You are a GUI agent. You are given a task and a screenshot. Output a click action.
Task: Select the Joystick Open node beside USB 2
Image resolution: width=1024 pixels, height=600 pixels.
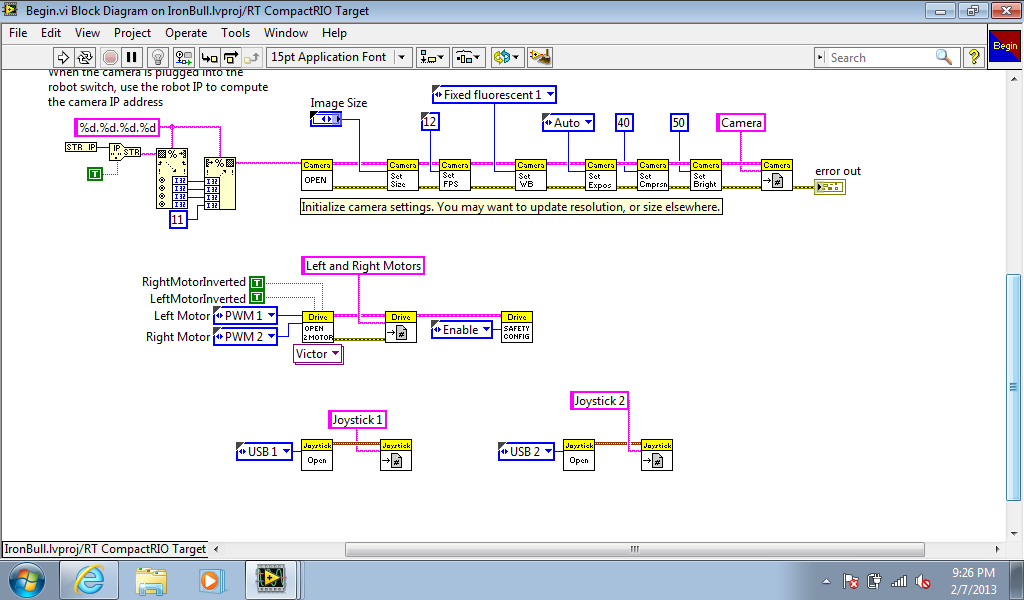(579, 455)
